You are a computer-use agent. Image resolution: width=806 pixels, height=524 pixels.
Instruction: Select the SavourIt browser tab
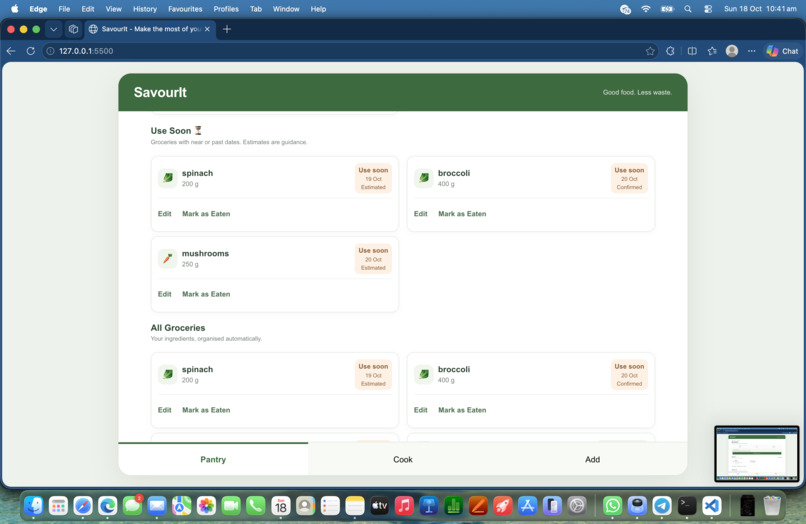click(149, 29)
